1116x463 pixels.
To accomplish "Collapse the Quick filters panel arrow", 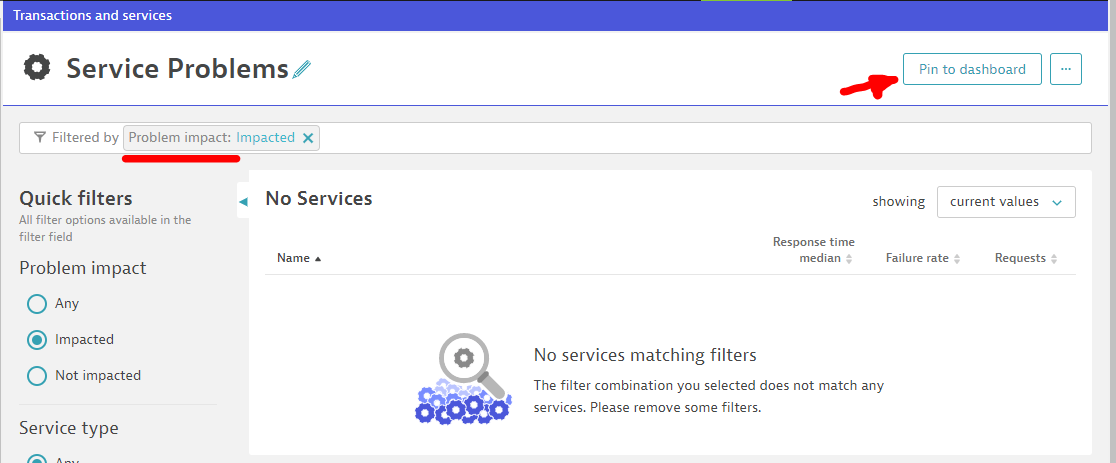I will [x=243, y=201].
